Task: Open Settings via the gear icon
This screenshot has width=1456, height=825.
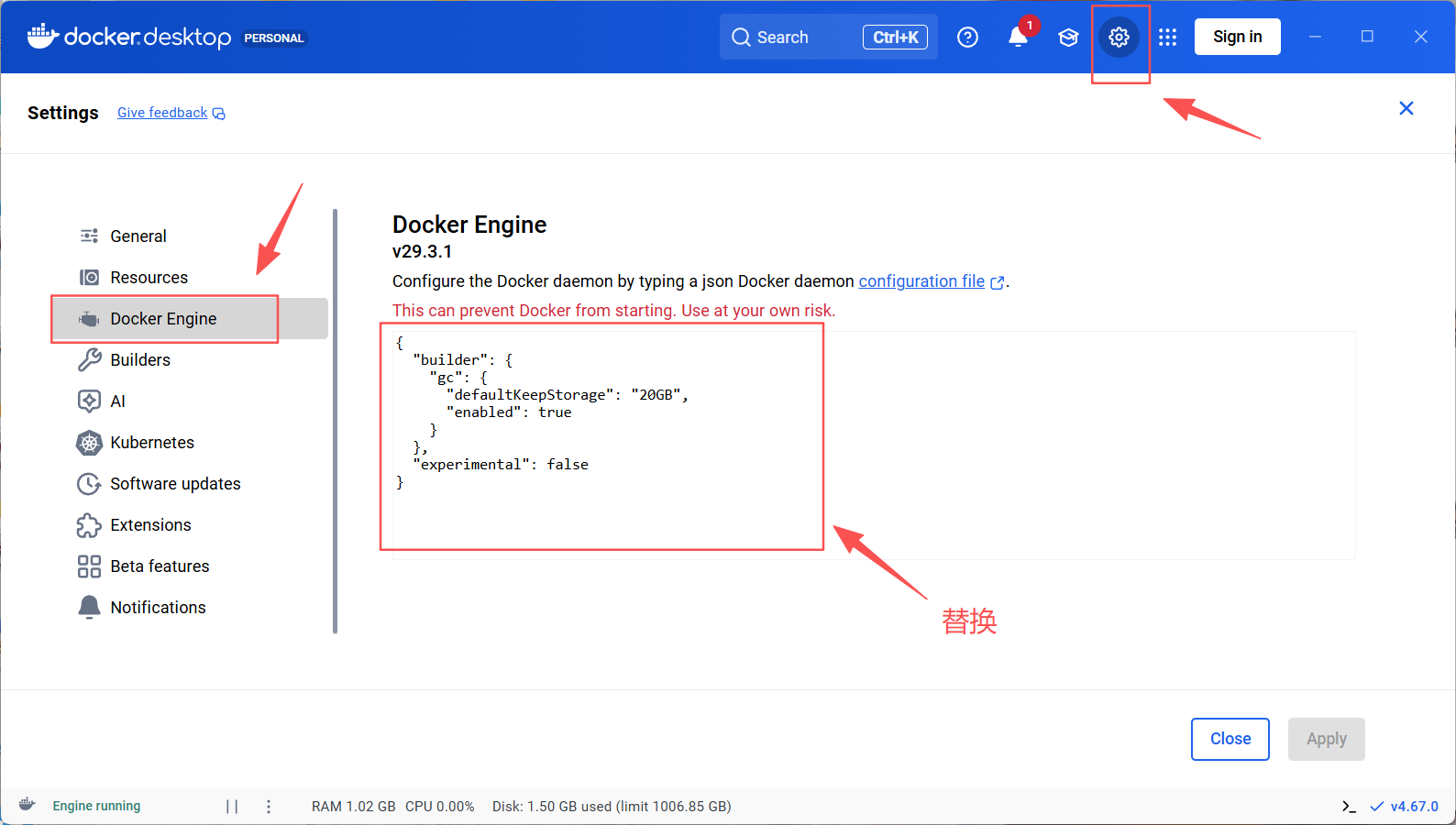Action: [x=1119, y=37]
